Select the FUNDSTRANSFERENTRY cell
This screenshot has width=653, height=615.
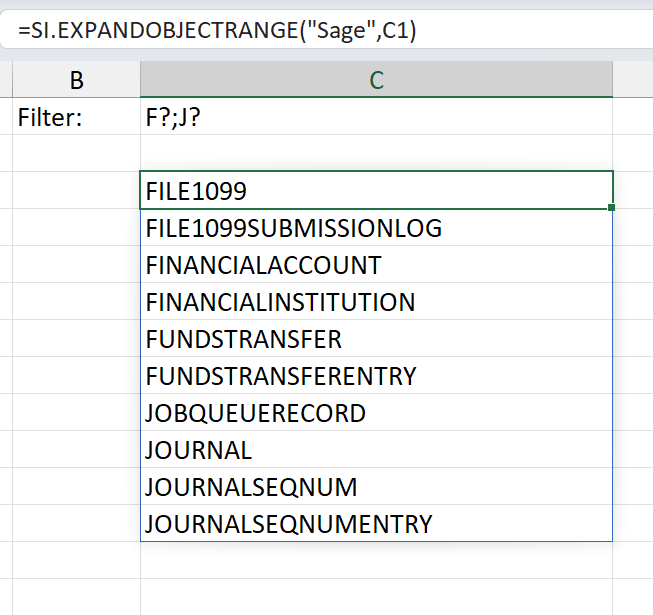tap(376, 375)
